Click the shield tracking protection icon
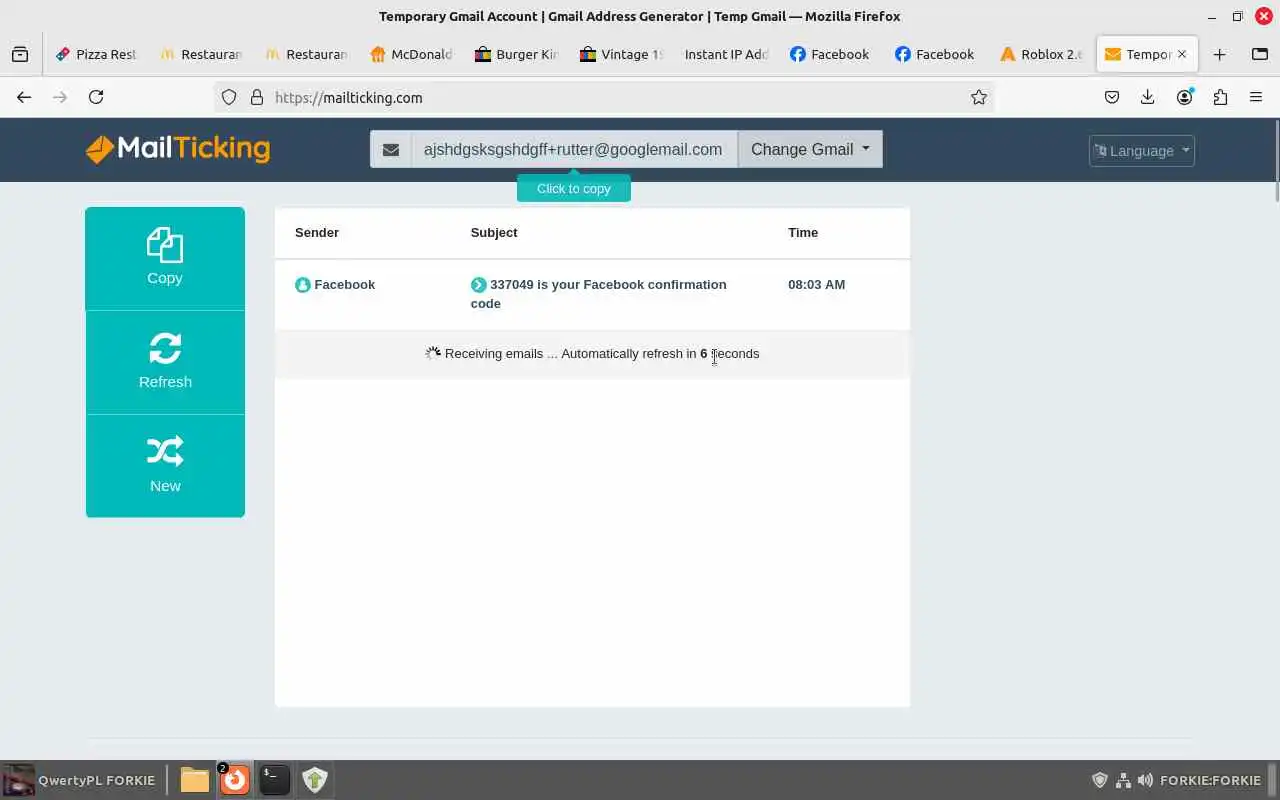 [x=229, y=97]
